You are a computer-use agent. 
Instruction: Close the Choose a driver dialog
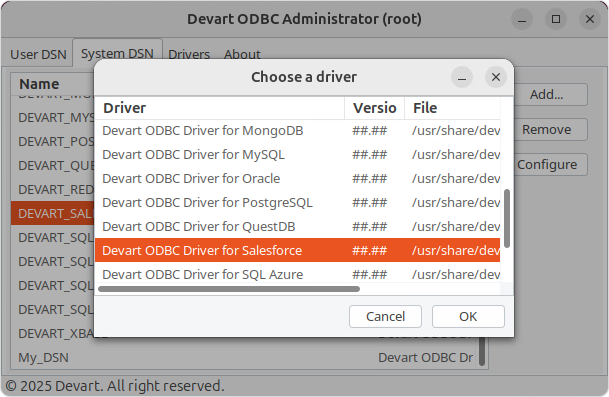pos(496,77)
